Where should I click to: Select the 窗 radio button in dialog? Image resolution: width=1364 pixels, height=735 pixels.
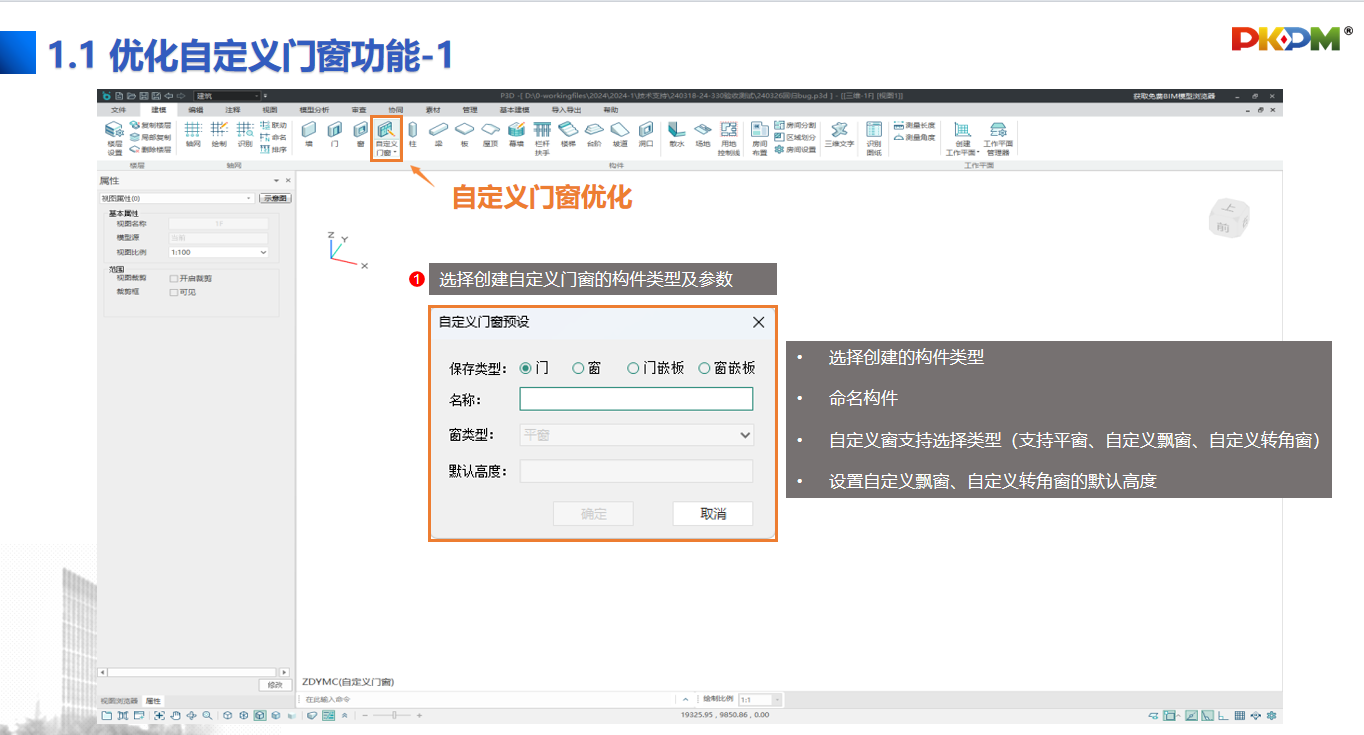(x=578, y=368)
